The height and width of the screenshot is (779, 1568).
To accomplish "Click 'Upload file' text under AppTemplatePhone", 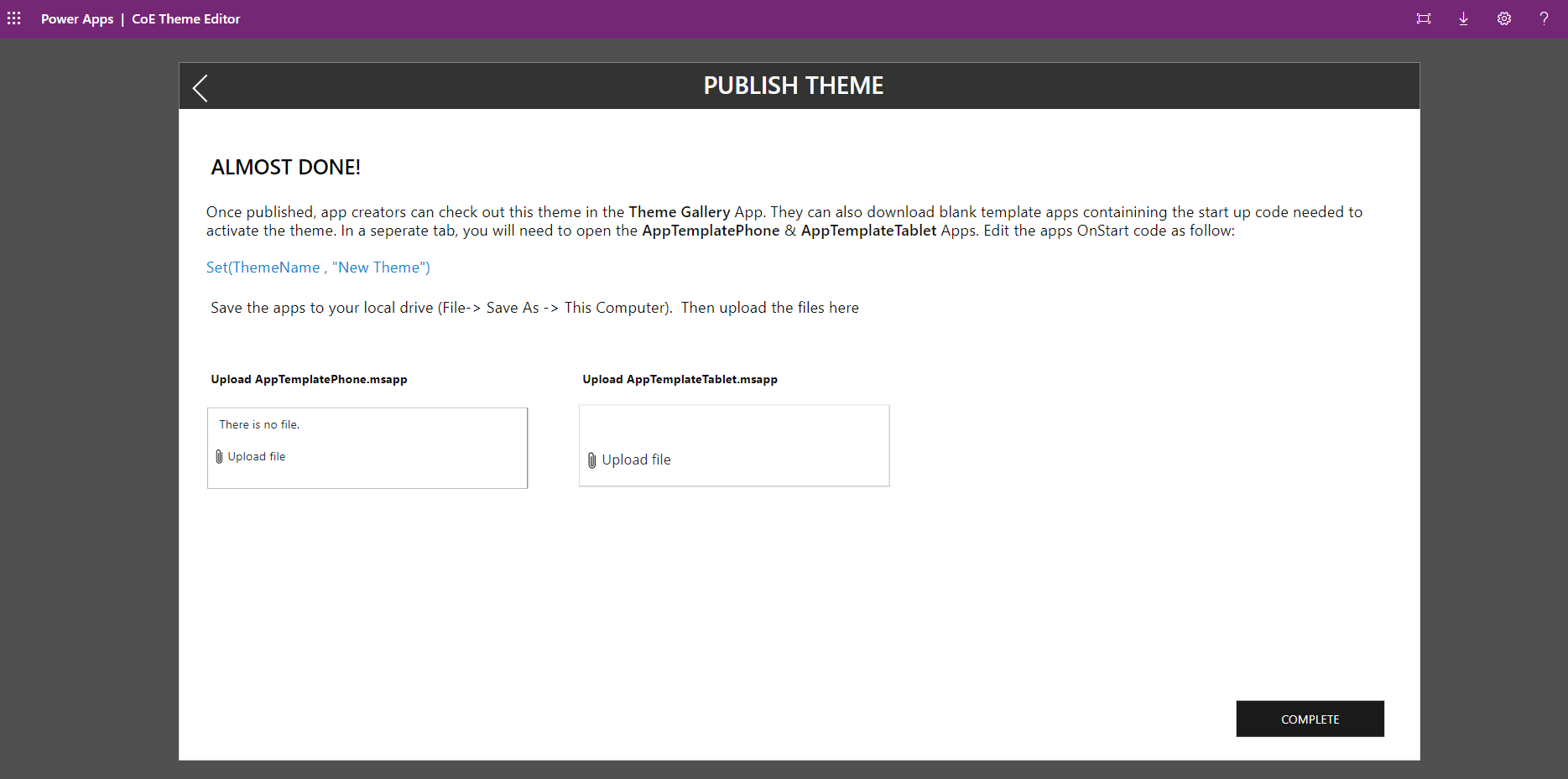I will pyautogui.click(x=257, y=456).
